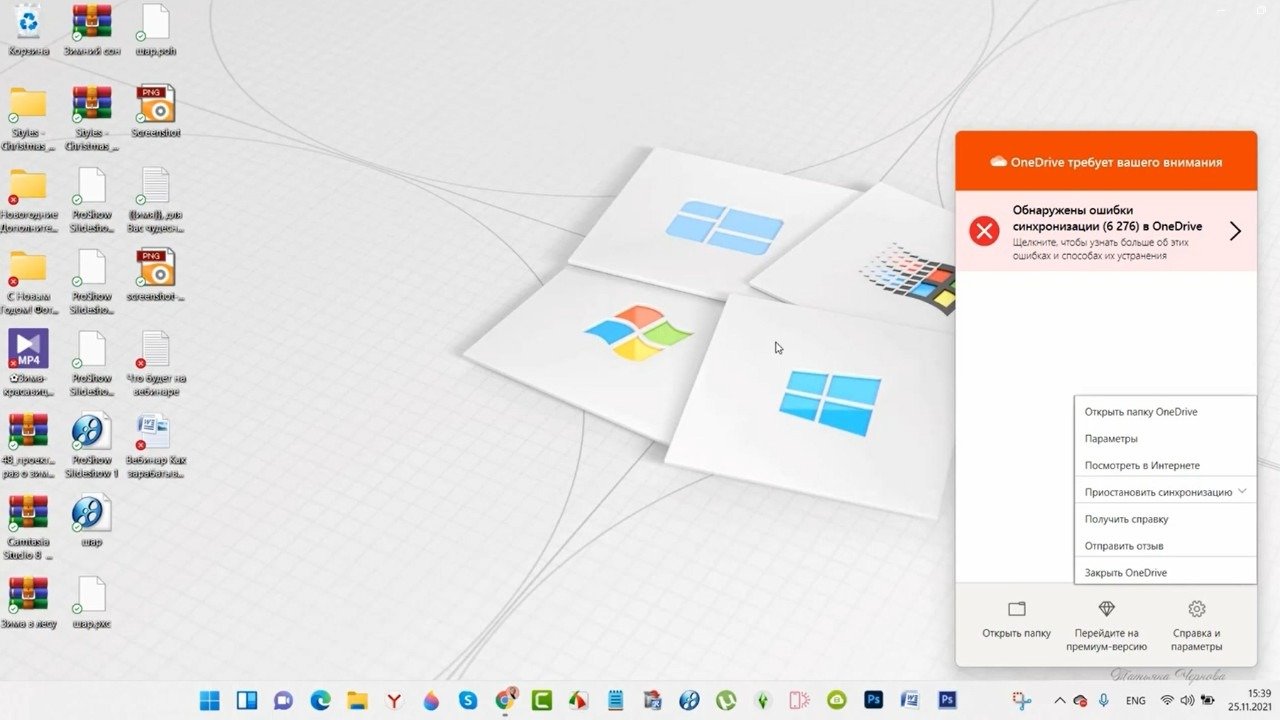The height and width of the screenshot is (720, 1280).
Task: Open Microsoft Word from the taskbar
Action: pyautogui.click(x=910, y=701)
